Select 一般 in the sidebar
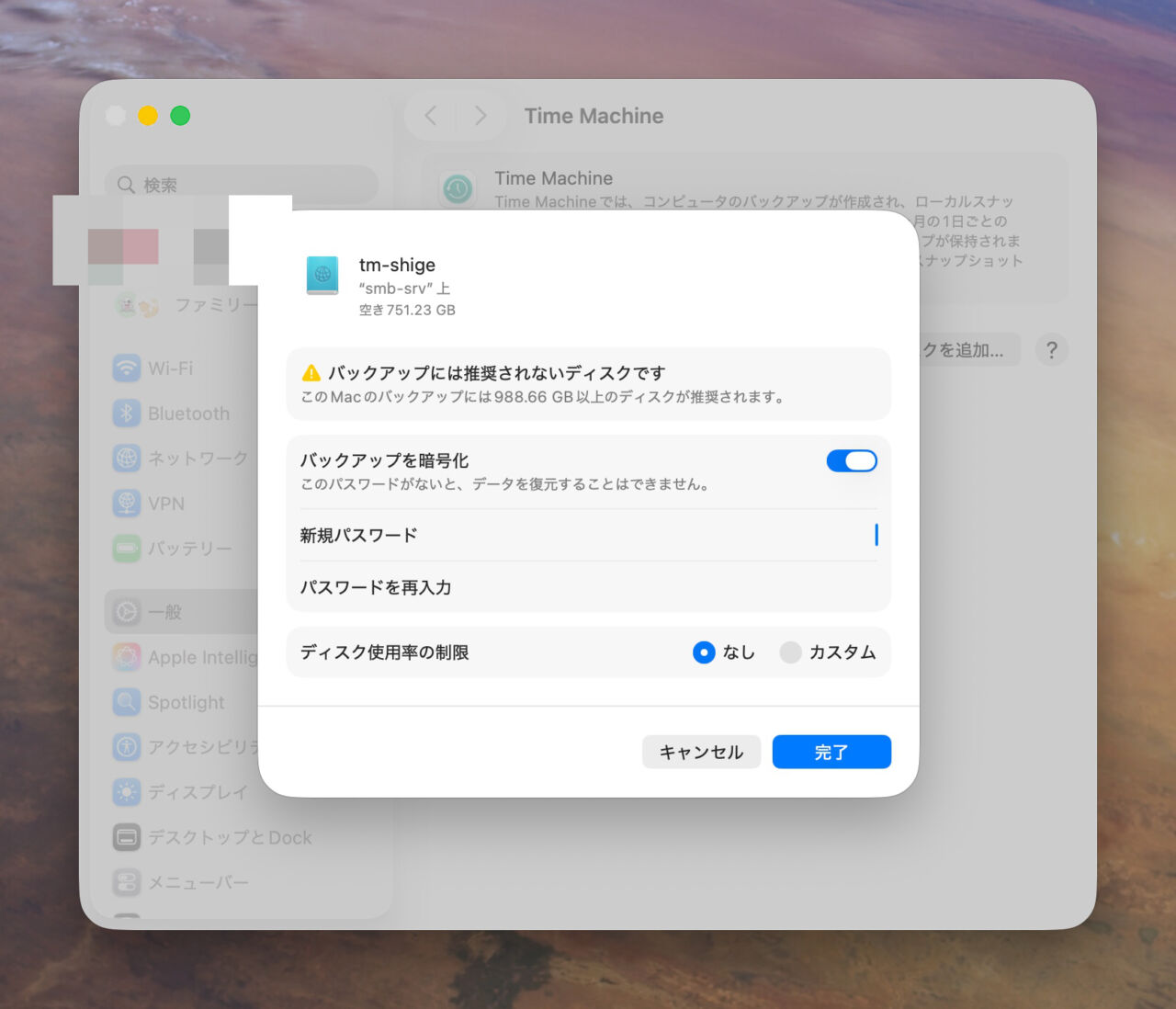This screenshot has width=1176, height=1009. [x=181, y=612]
